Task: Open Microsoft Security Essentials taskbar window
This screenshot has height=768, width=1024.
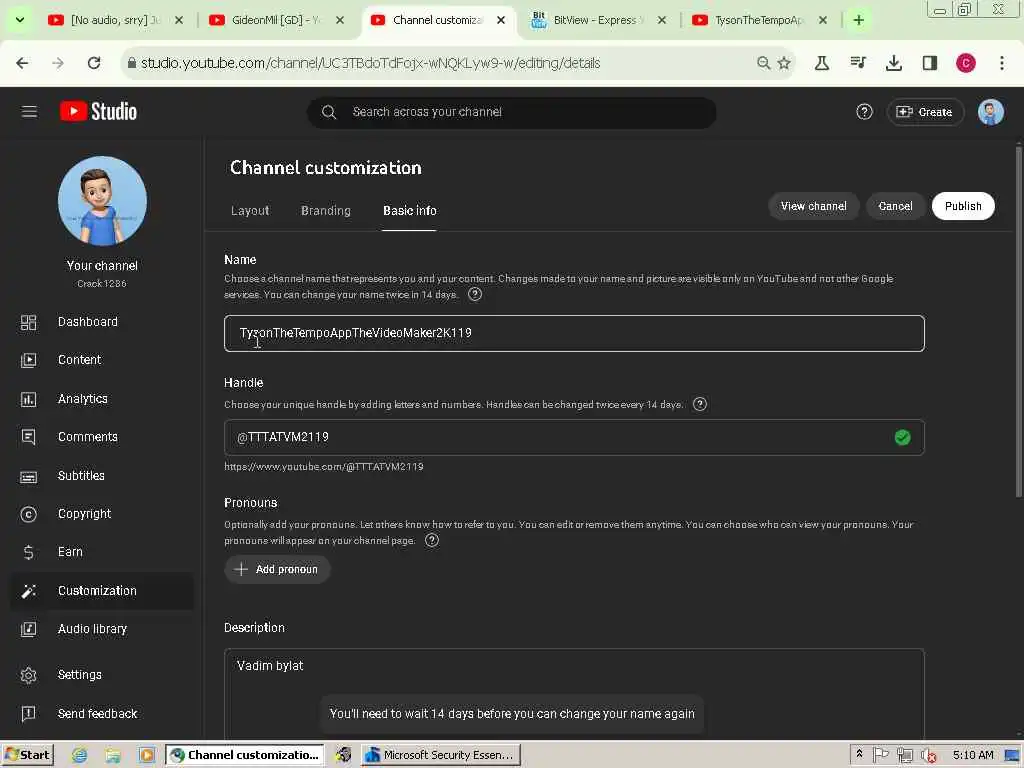Action: pos(441,755)
